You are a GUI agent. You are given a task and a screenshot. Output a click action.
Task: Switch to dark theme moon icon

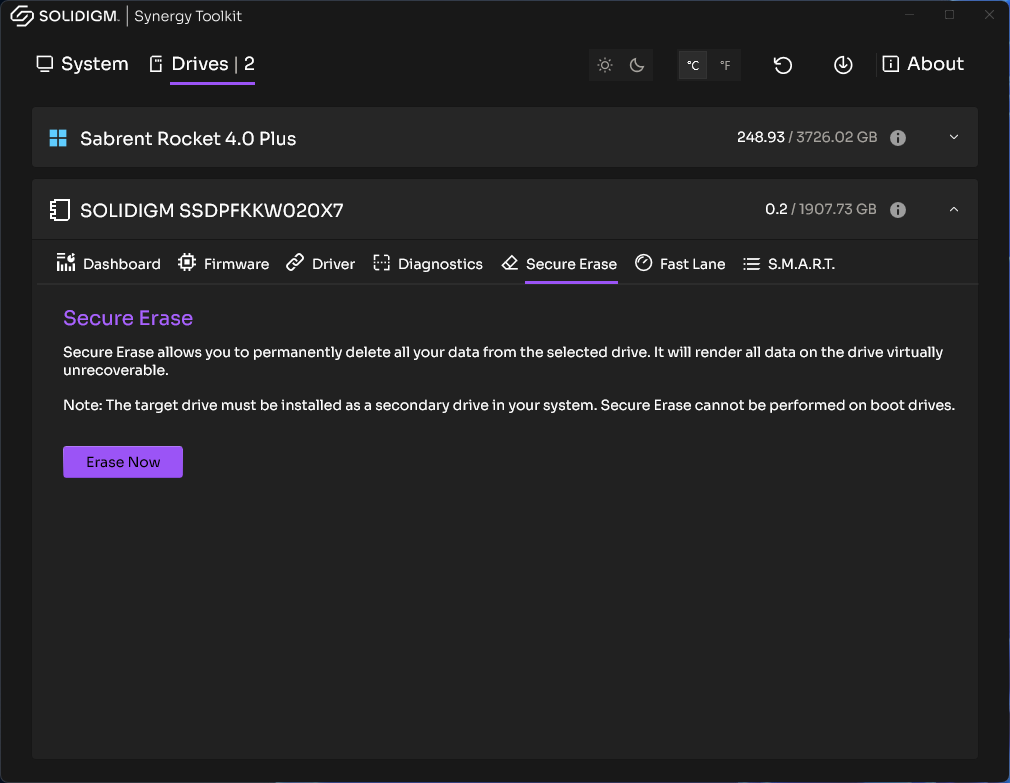click(x=637, y=65)
